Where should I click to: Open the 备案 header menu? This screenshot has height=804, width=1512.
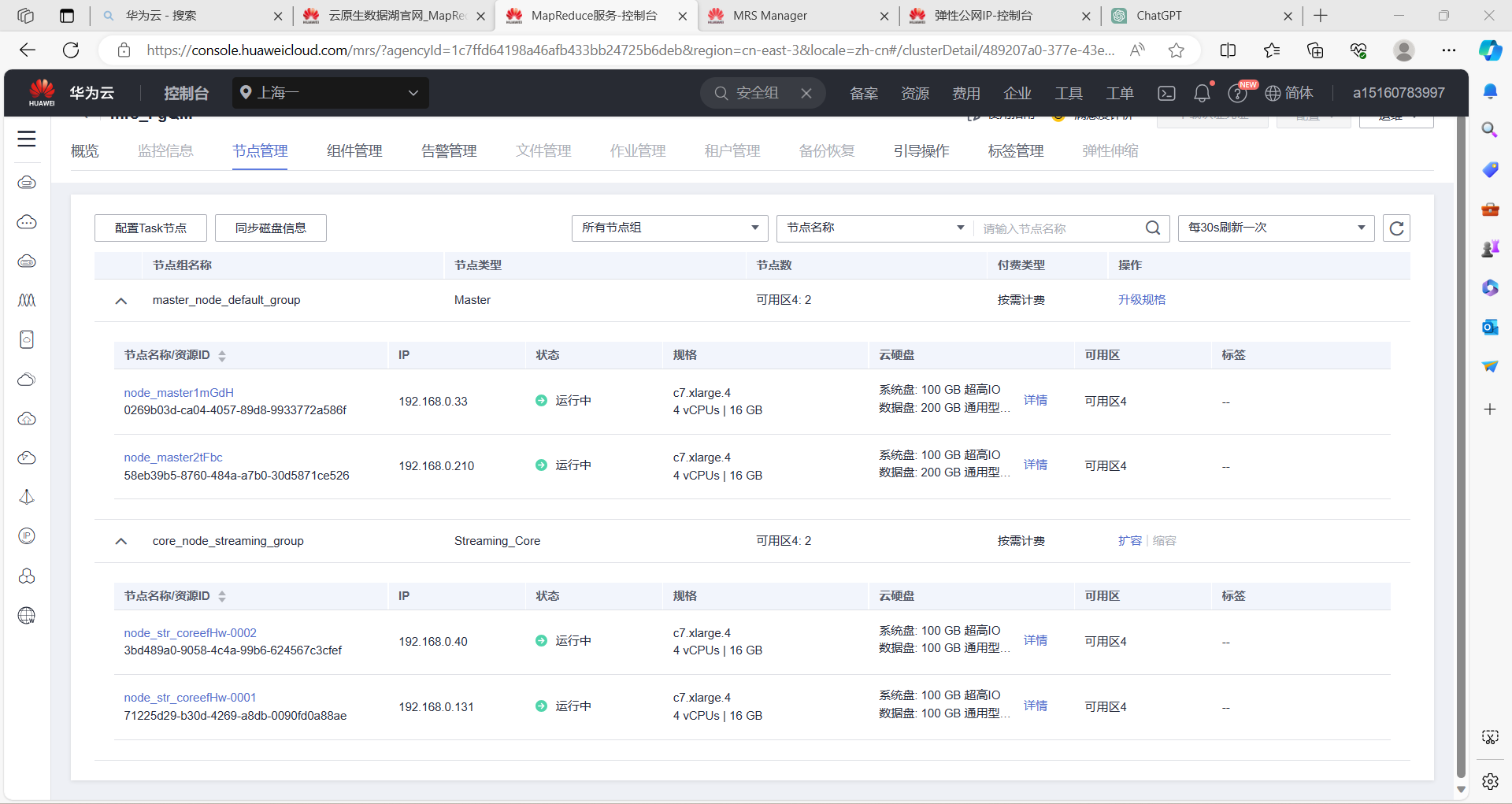[864, 93]
